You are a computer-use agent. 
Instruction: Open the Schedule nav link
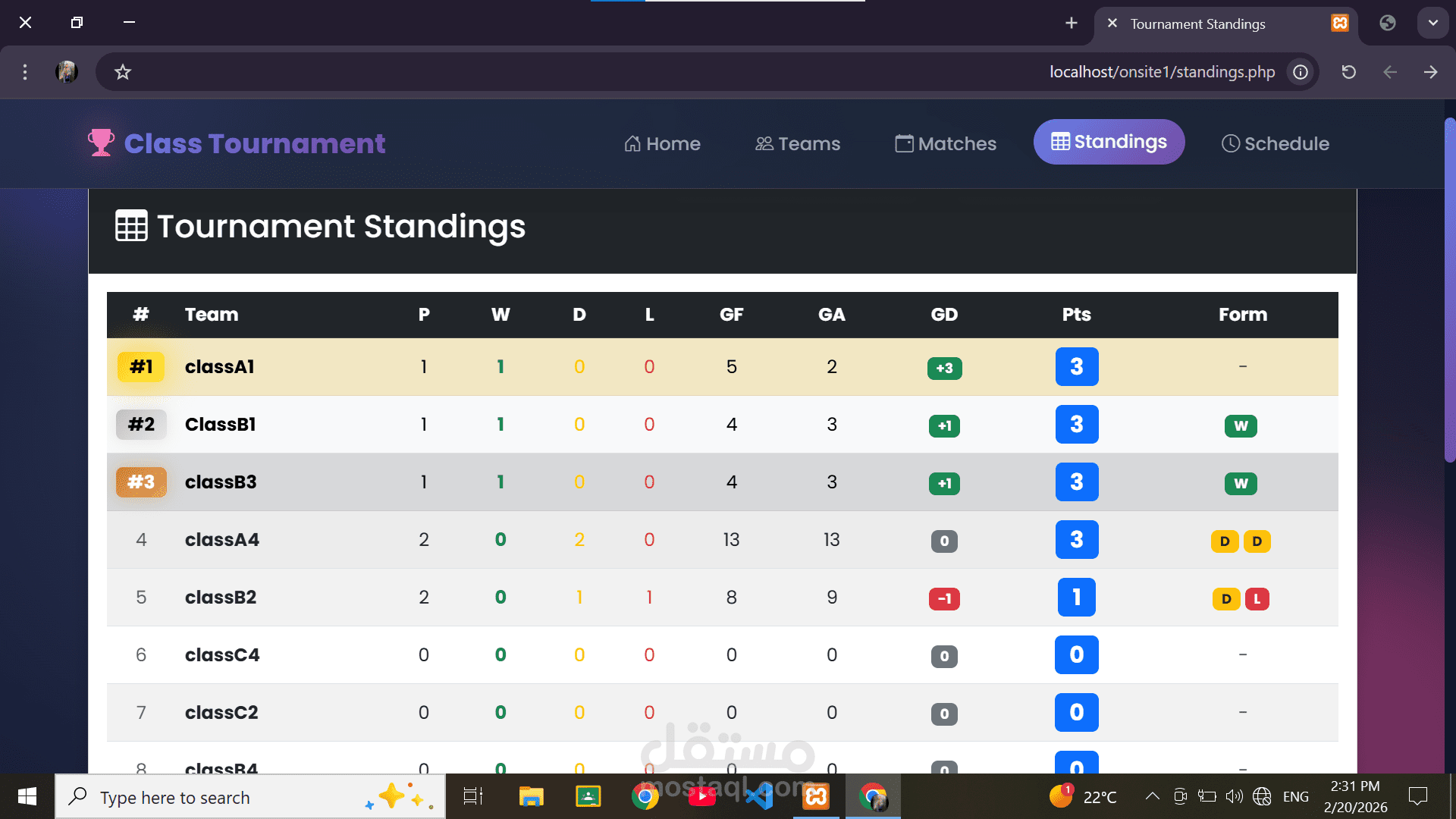[1276, 143]
